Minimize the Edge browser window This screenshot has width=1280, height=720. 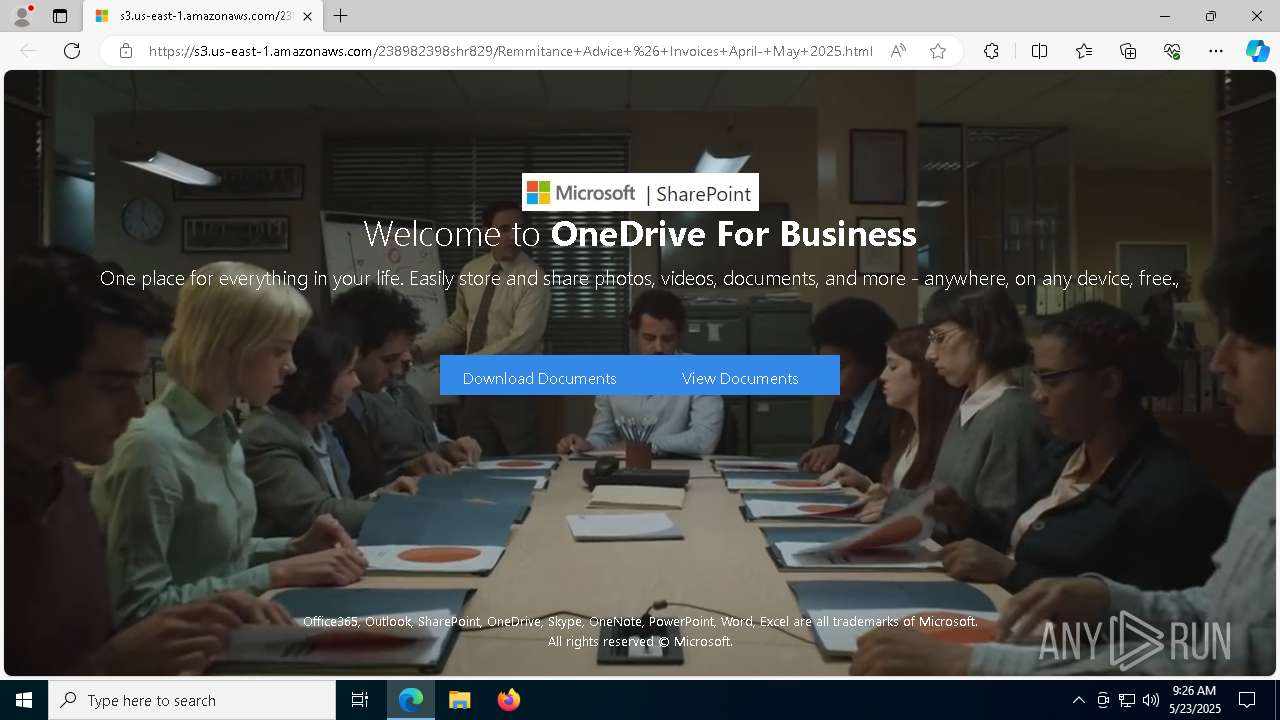coord(1165,16)
